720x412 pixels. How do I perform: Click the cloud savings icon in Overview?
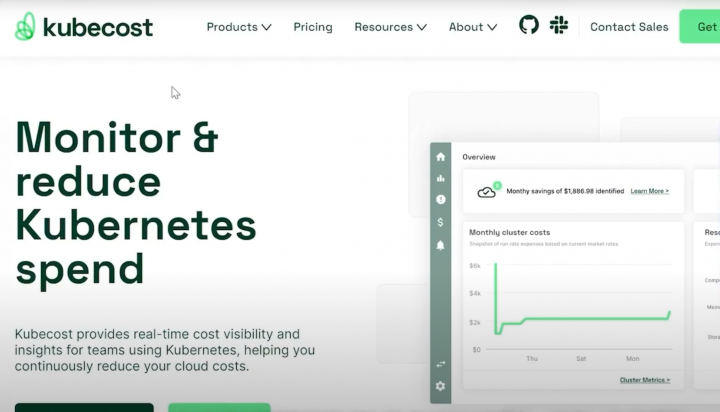[487, 191]
